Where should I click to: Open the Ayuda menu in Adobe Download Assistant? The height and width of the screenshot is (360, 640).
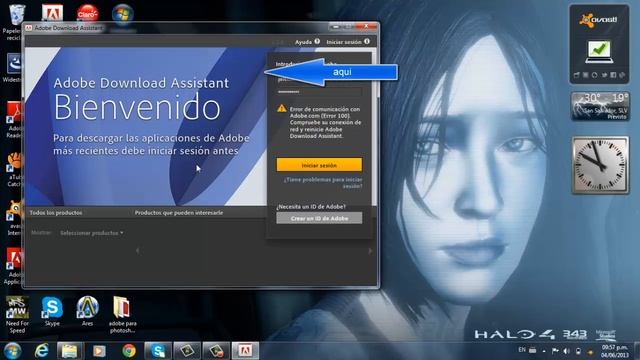(x=303, y=42)
